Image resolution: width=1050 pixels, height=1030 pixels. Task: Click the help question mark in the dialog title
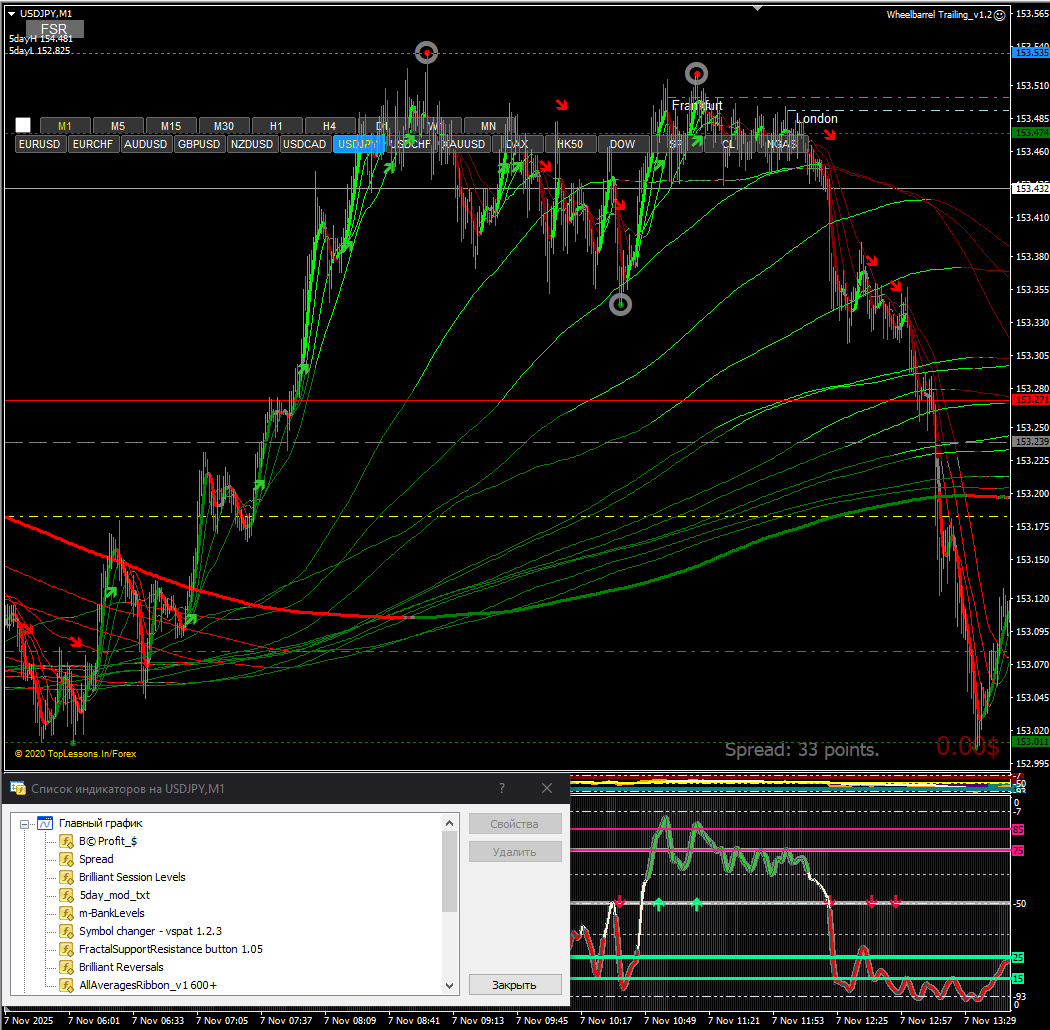[x=502, y=788]
